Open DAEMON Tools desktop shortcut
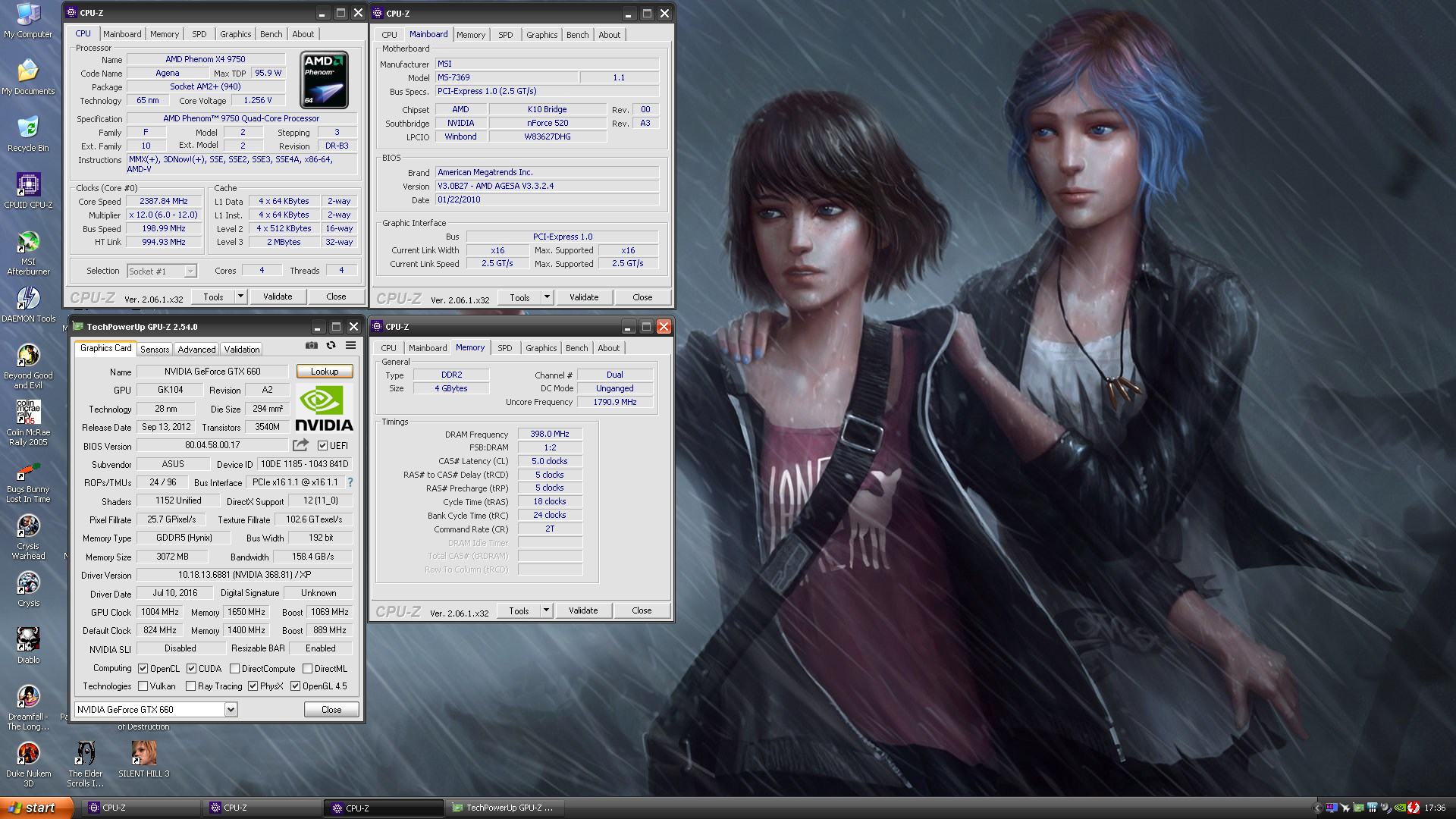This screenshot has width=1456, height=819. point(28,305)
